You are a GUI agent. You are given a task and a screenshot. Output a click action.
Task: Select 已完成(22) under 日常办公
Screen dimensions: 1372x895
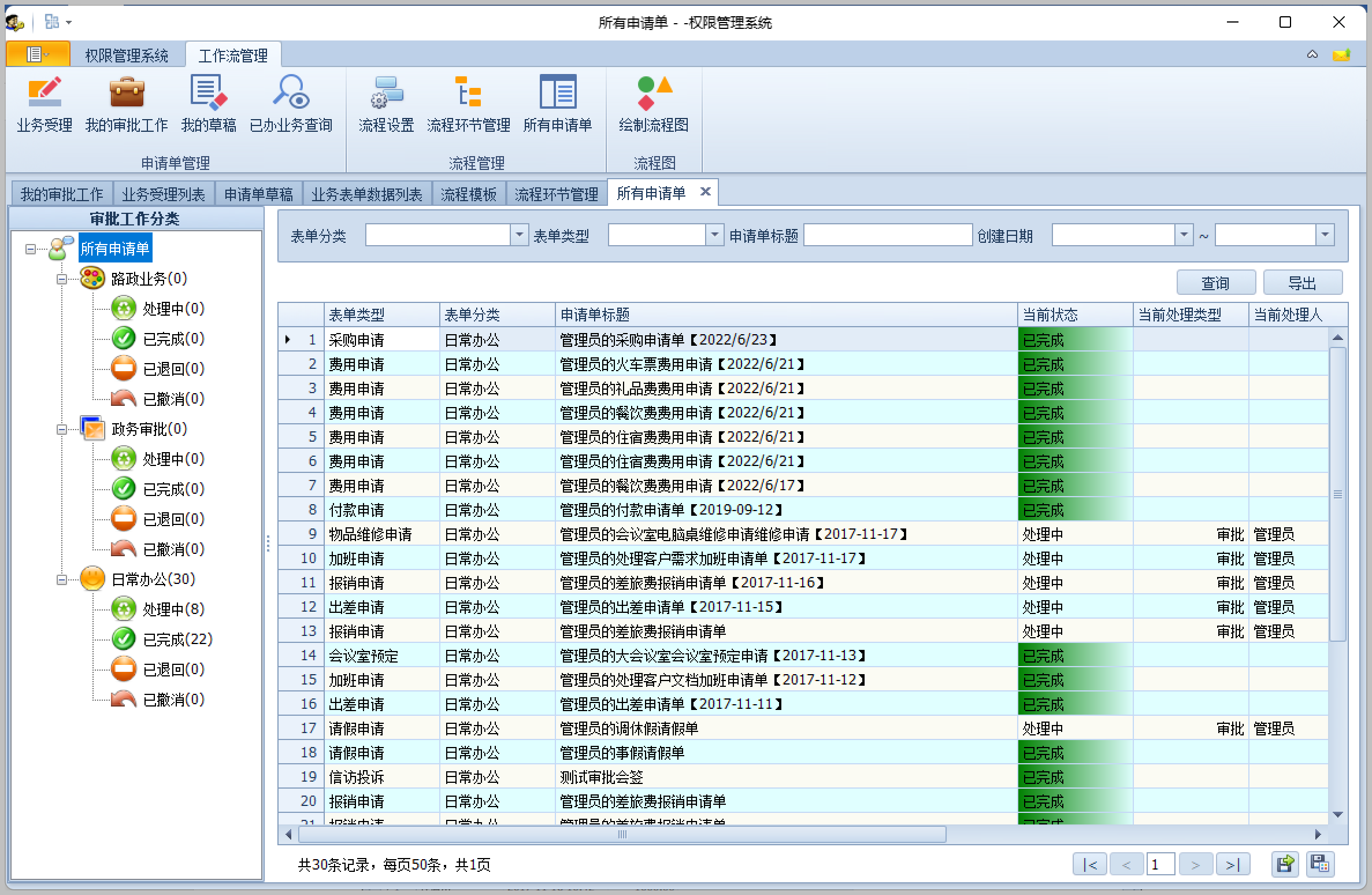pyautogui.click(x=177, y=639)
